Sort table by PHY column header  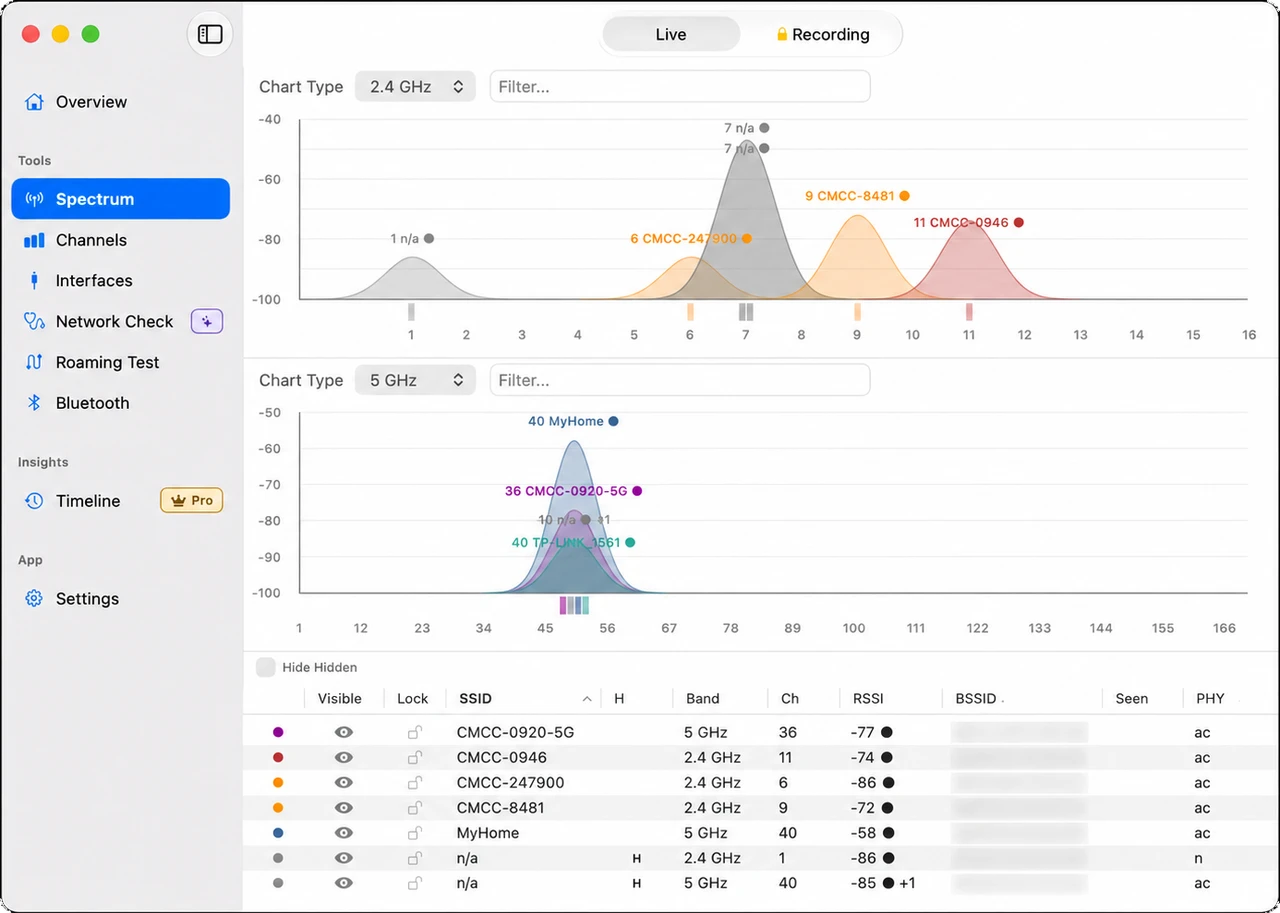(x=1210, y=699)
